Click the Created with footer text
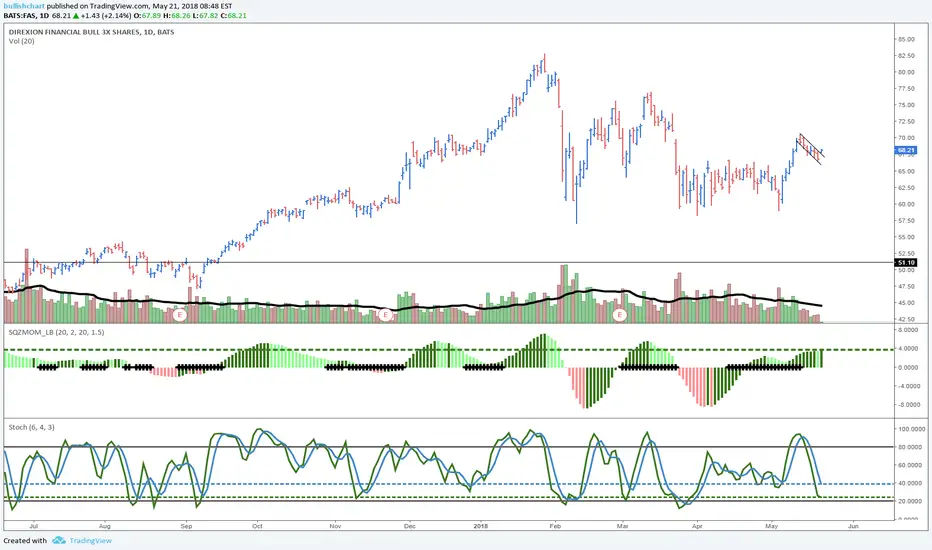932x550 pixels. [25, 540]
